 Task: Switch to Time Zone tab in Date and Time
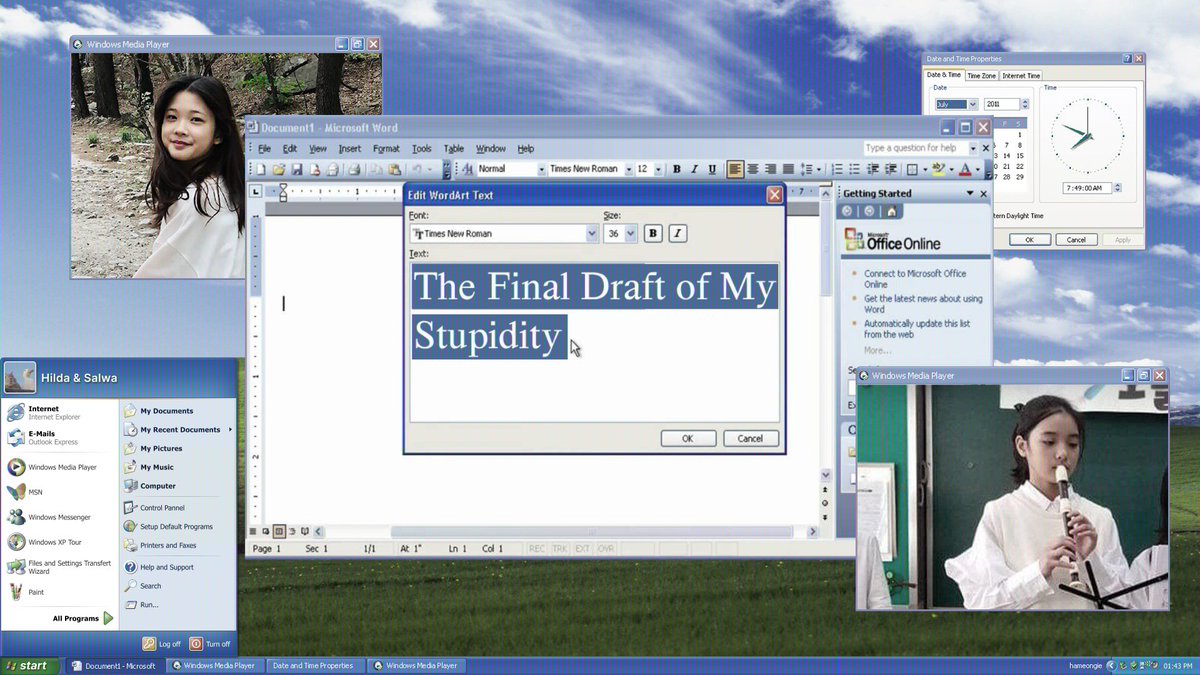point(981,76)
